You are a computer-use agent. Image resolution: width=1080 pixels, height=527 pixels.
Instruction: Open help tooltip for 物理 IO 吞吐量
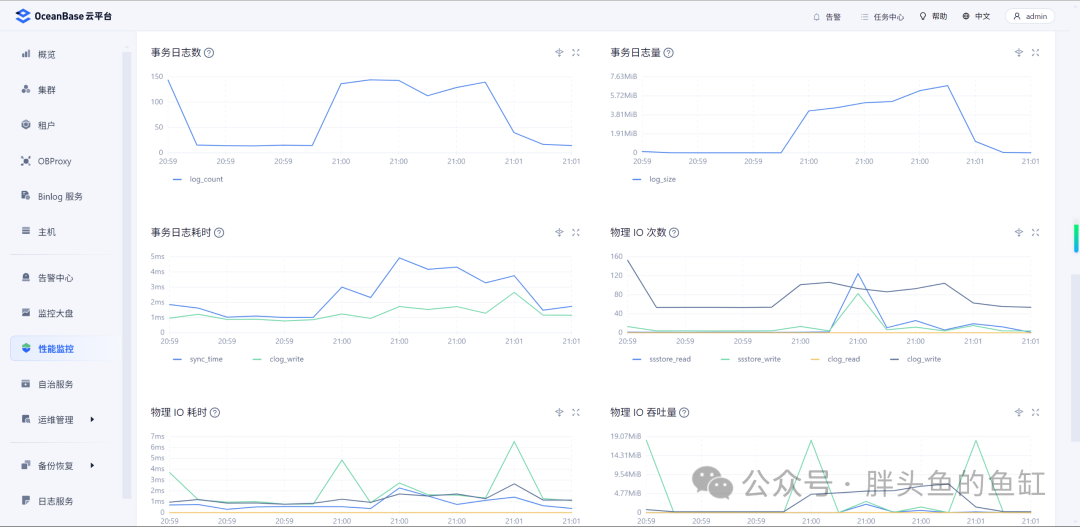click(x=684, y=413)
